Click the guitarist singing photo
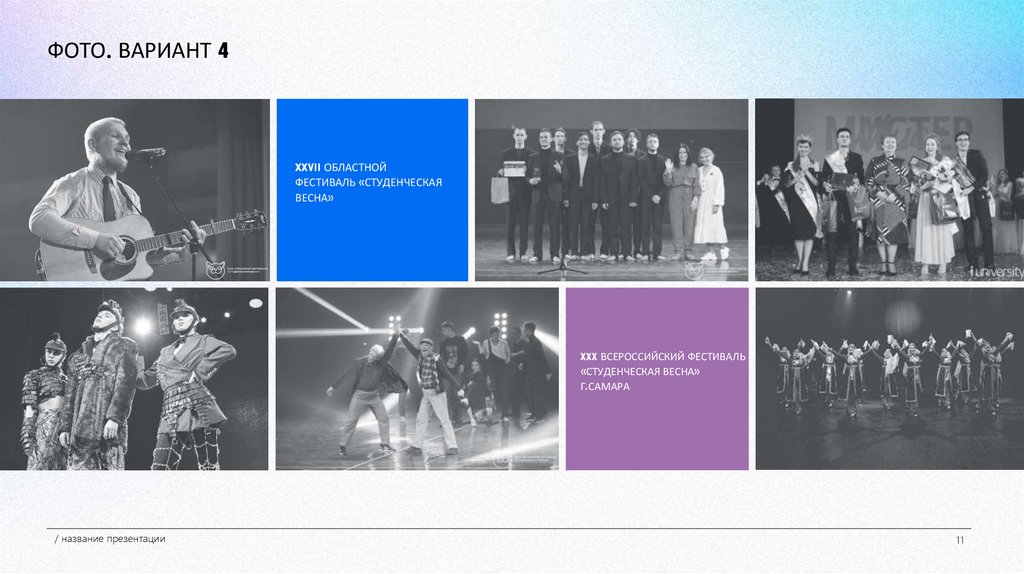 135,190
